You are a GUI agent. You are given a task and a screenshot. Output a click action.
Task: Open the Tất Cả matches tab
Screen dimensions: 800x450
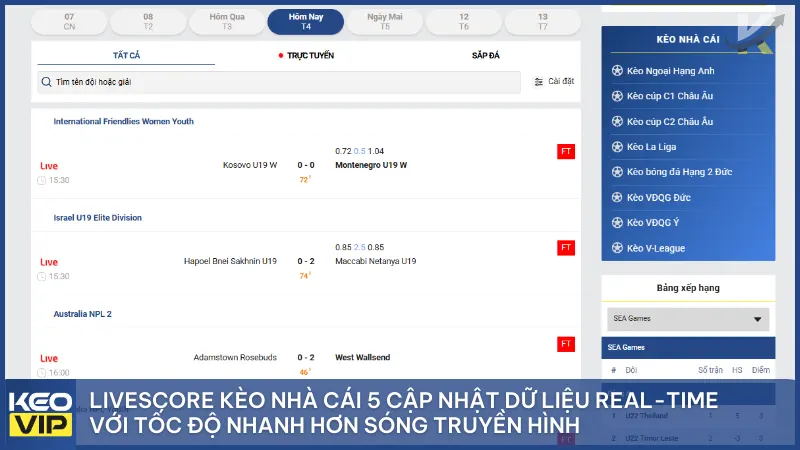[x=126, y=55]
